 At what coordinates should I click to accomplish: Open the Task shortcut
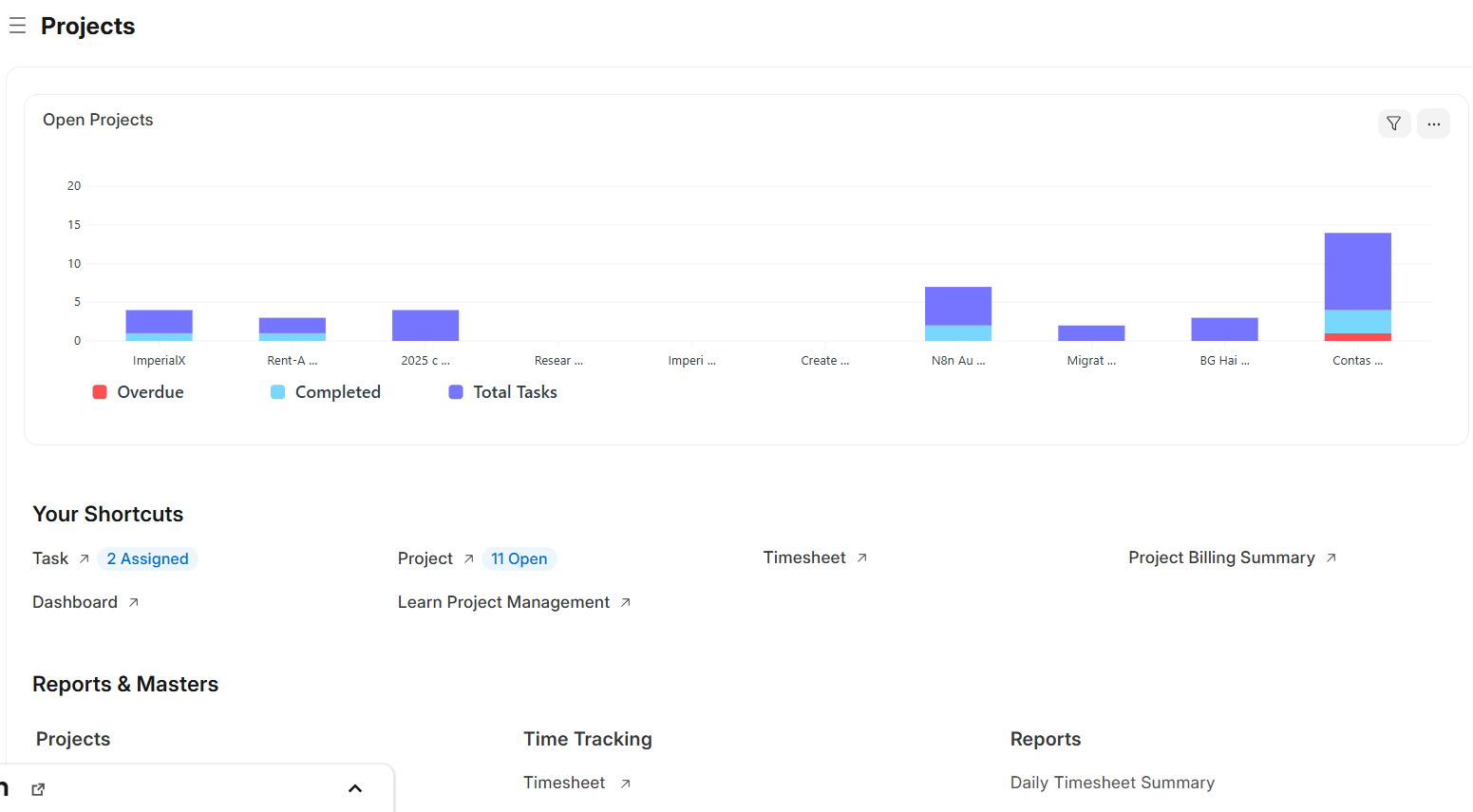[50, 558]
